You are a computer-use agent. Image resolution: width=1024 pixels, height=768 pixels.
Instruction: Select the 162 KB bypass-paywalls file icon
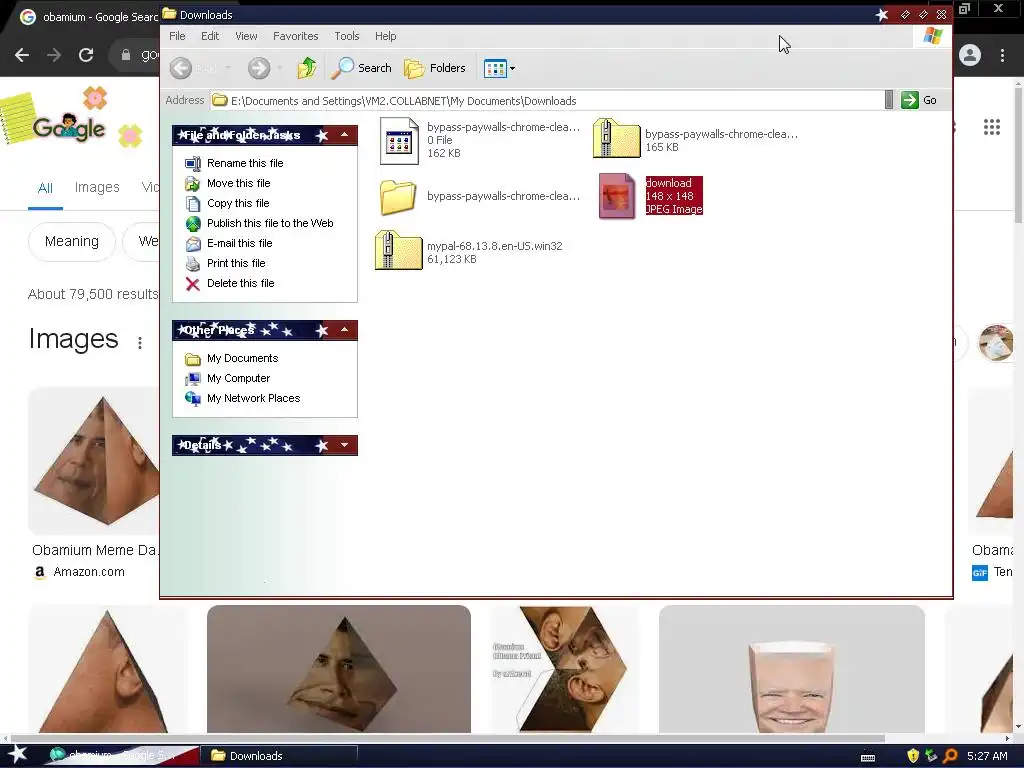pyautogui.click(x=399, y=140)
